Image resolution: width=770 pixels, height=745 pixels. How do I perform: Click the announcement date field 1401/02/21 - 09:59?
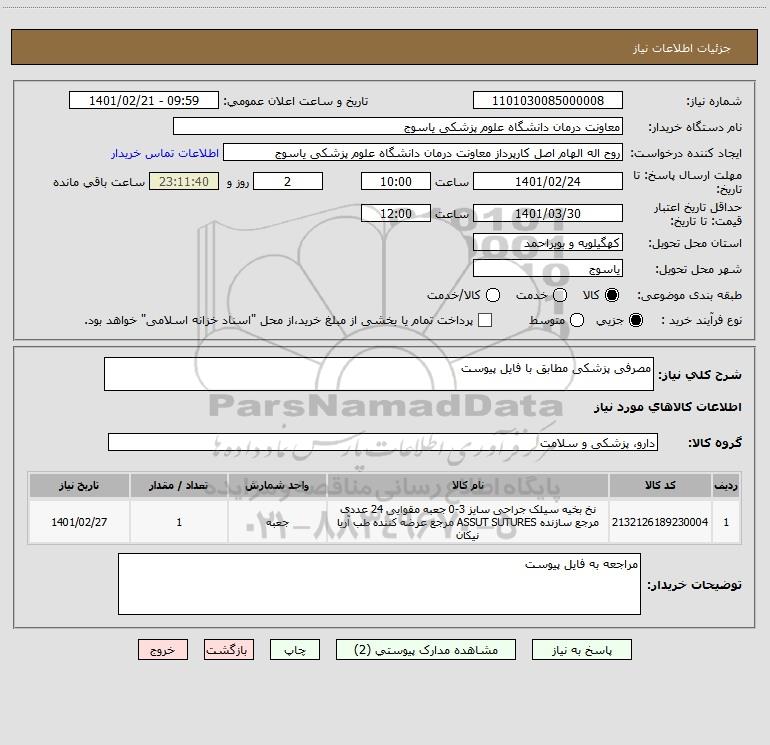pyautogui.click(x=144, y=101)
